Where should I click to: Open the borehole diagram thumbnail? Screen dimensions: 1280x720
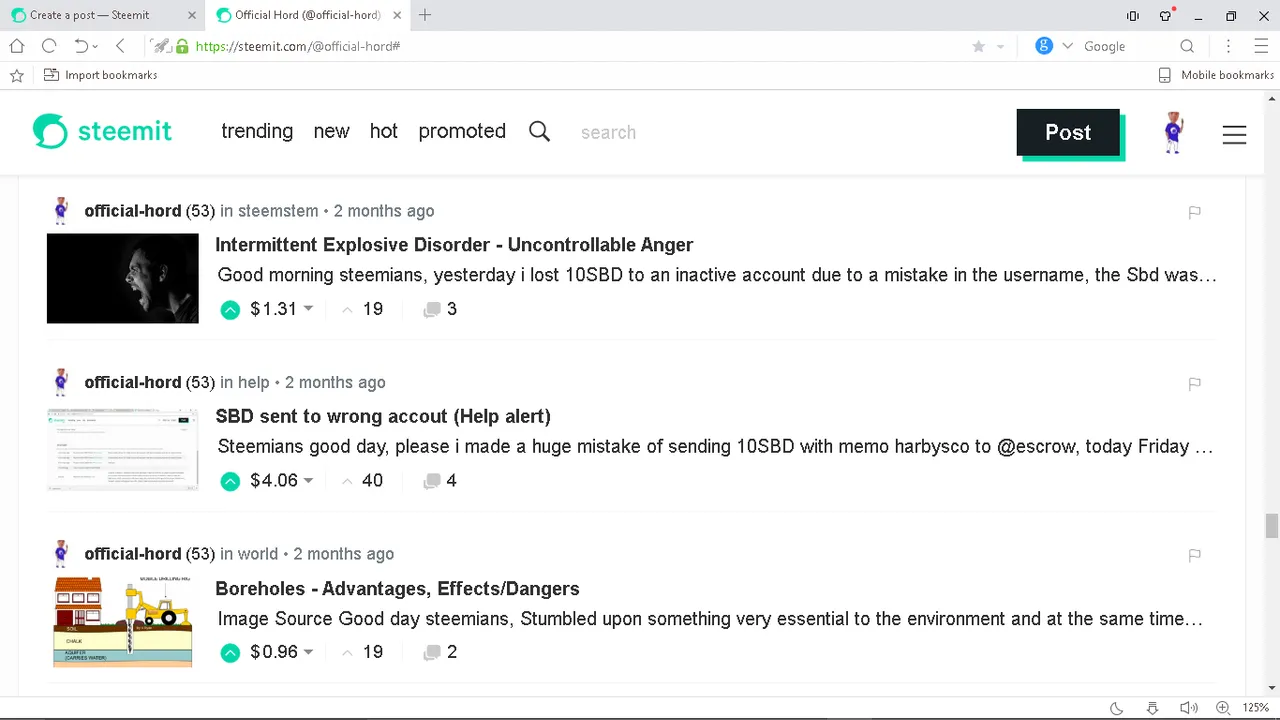coord(123,622)
